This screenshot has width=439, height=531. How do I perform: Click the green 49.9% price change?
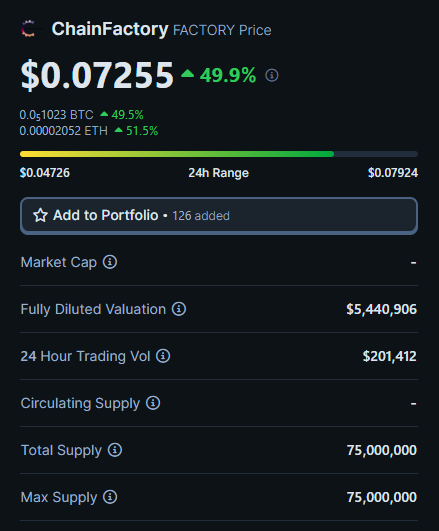219,75
